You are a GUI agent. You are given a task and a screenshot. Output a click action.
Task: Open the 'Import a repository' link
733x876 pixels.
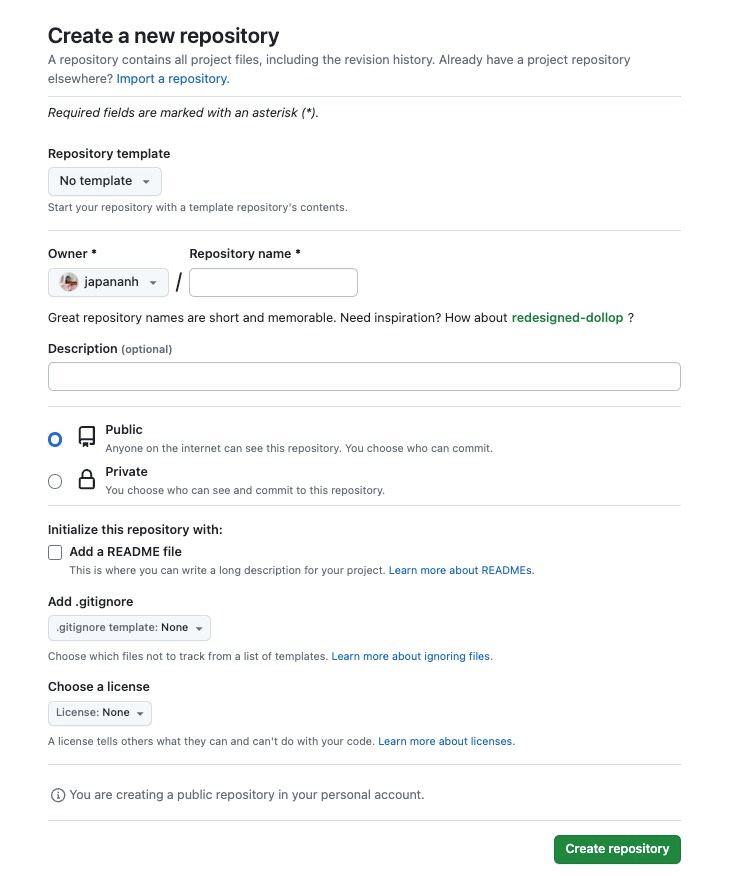click(172, 78)
